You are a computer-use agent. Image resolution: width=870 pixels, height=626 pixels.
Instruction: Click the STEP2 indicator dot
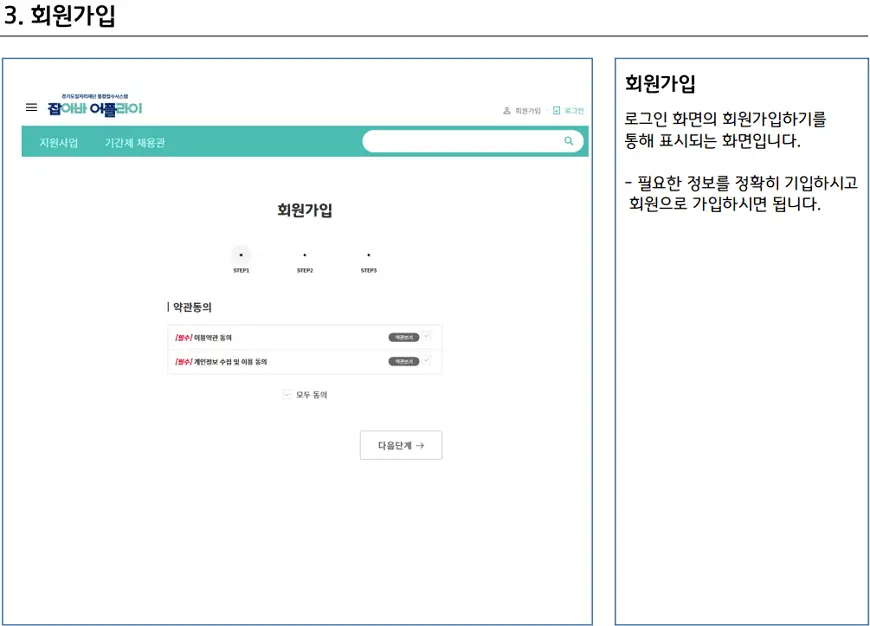(x=305, y=256)
